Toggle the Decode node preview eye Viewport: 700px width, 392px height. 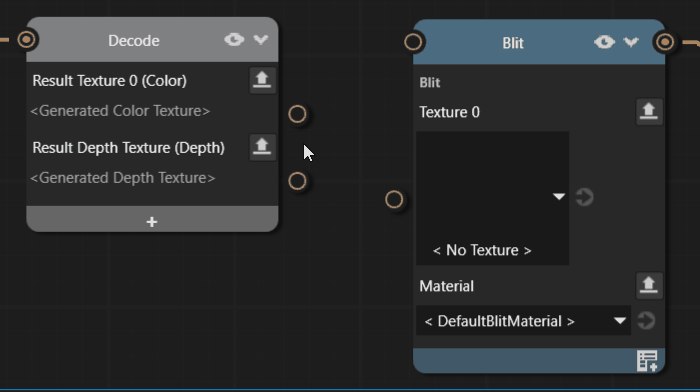234,40
